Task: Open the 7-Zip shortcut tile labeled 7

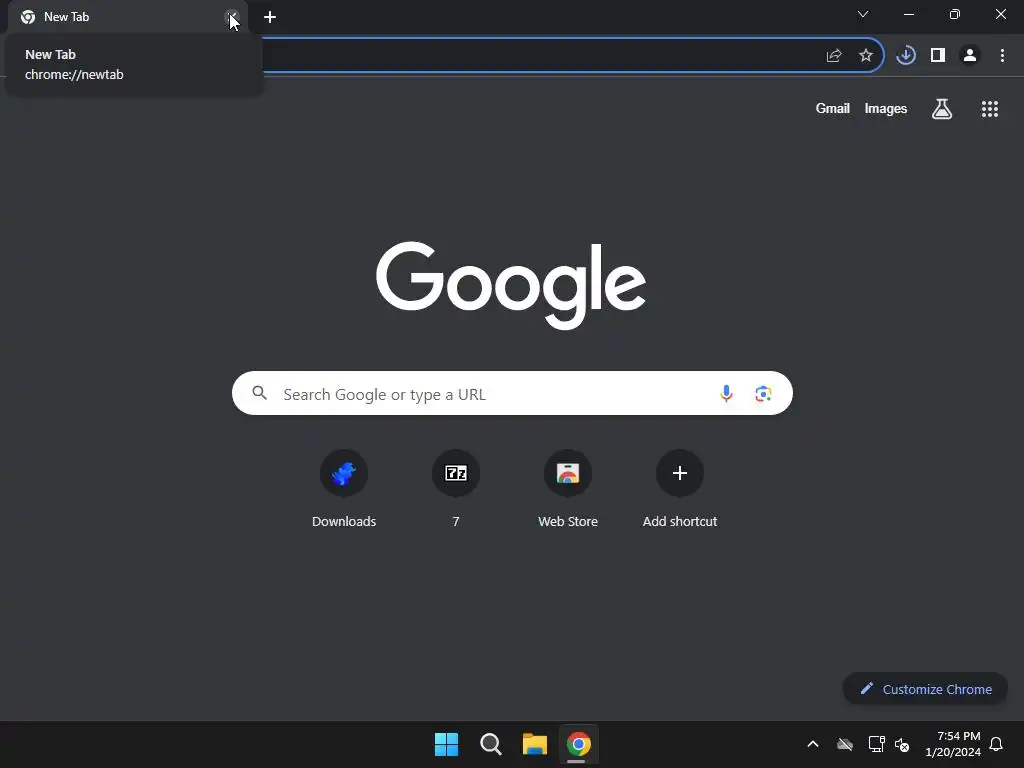Action: [456, 488]
